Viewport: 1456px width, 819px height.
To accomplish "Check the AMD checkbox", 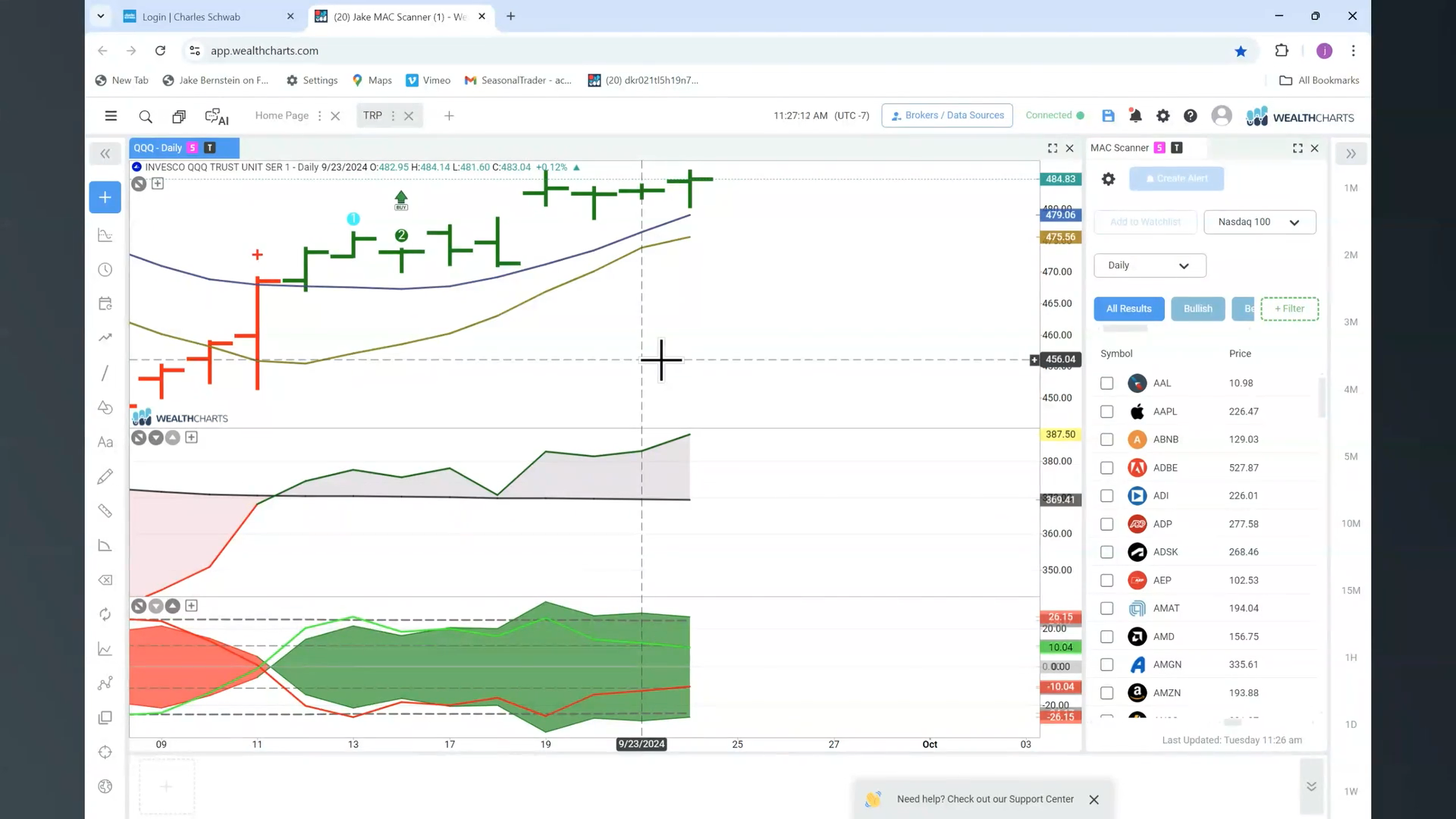I will click(x=1107, y=637).
